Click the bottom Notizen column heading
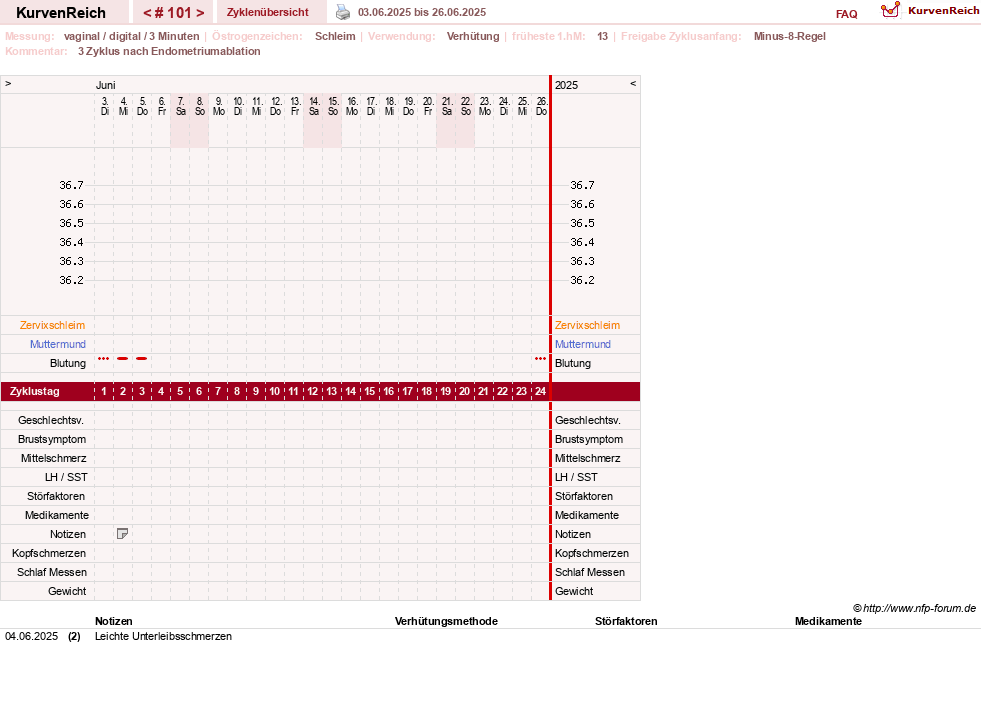Viewport: 981px width, 720px height. coord(114,621)
